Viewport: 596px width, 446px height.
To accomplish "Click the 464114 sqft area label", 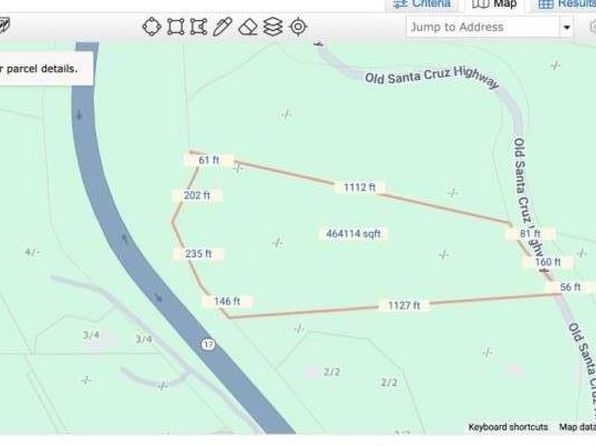I will (x=353, y=233).
